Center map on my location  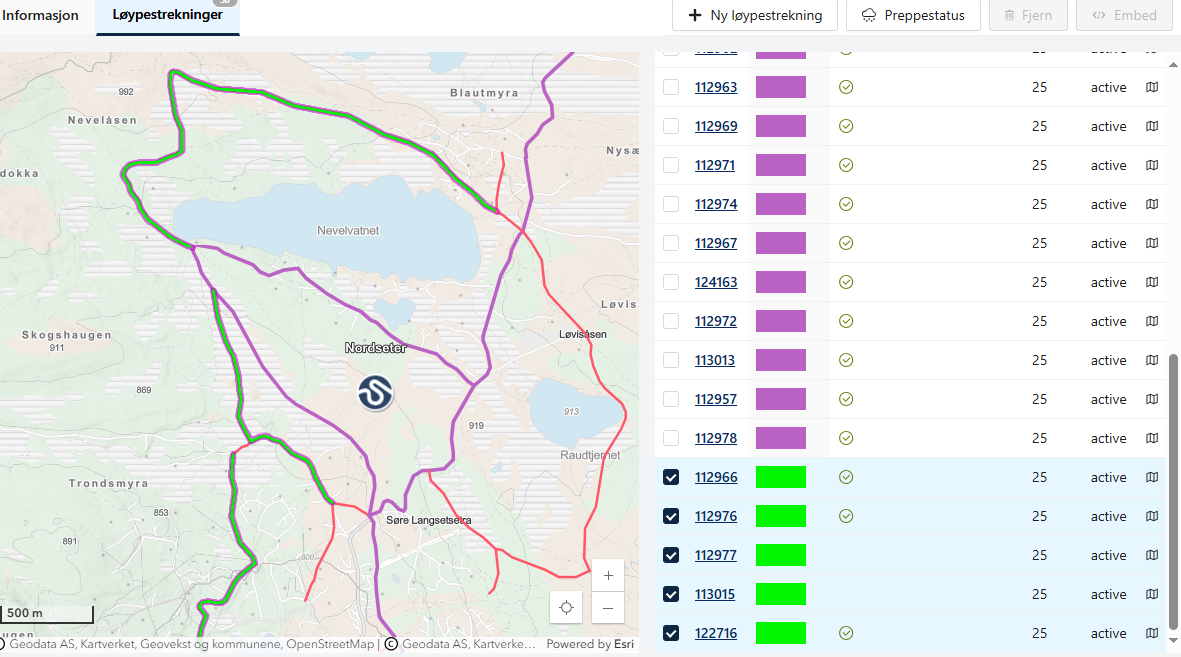tap(567, 607)
